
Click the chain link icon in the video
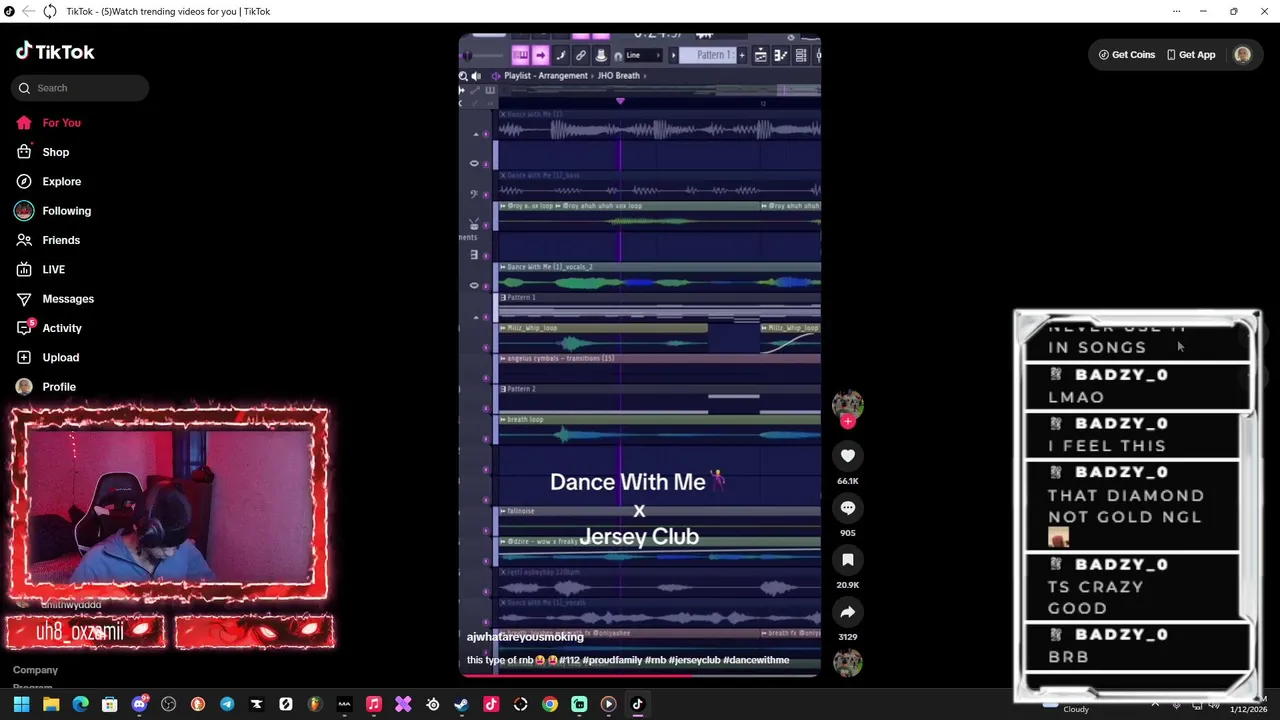(581, 55)
